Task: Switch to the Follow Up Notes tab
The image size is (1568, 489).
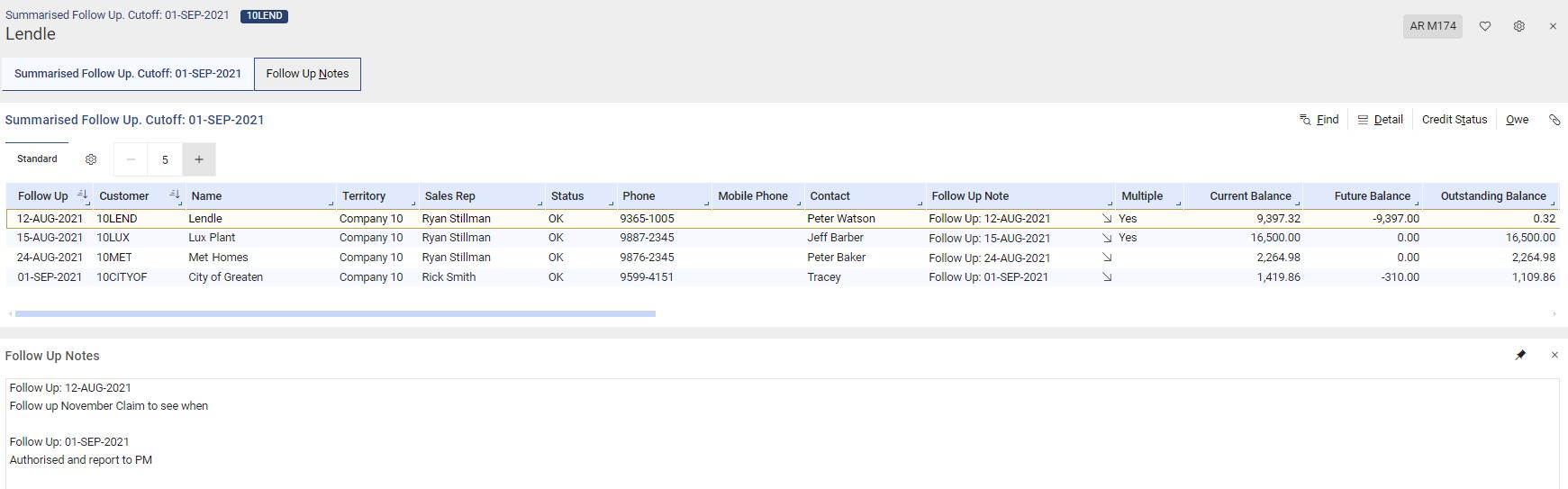Action: (x=307, y=74)
